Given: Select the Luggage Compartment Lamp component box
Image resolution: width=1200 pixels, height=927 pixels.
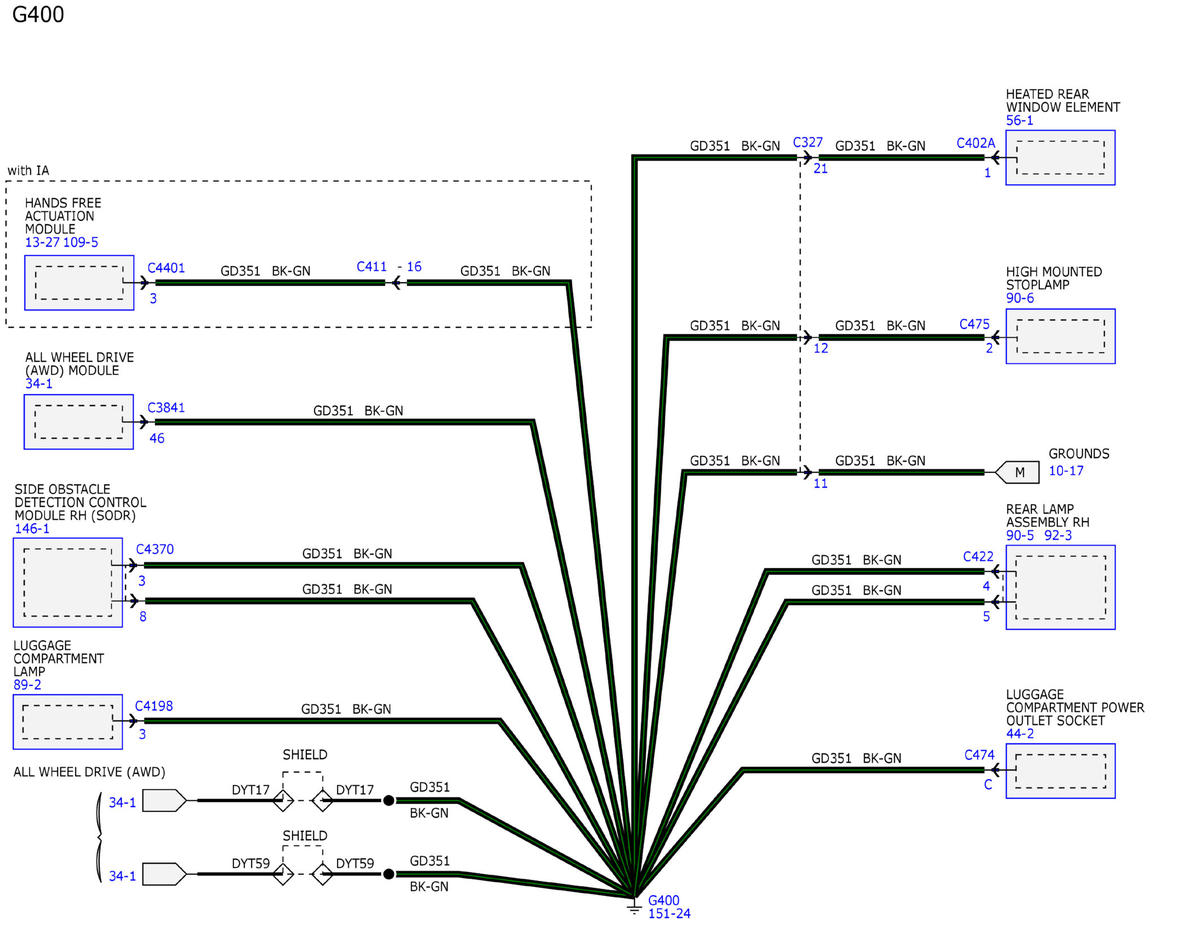Looking at the screenshot, I should (68, 721).
